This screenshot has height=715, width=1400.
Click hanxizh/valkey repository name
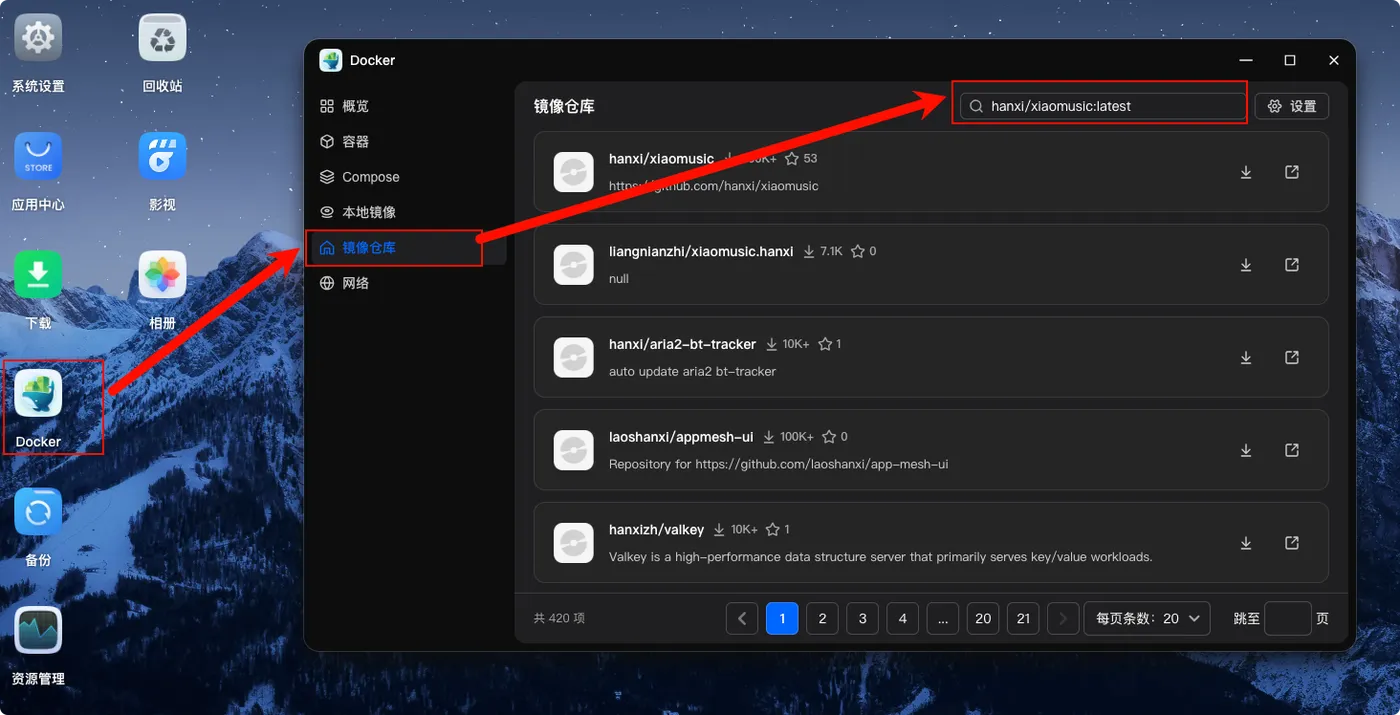tap(656, 530)
